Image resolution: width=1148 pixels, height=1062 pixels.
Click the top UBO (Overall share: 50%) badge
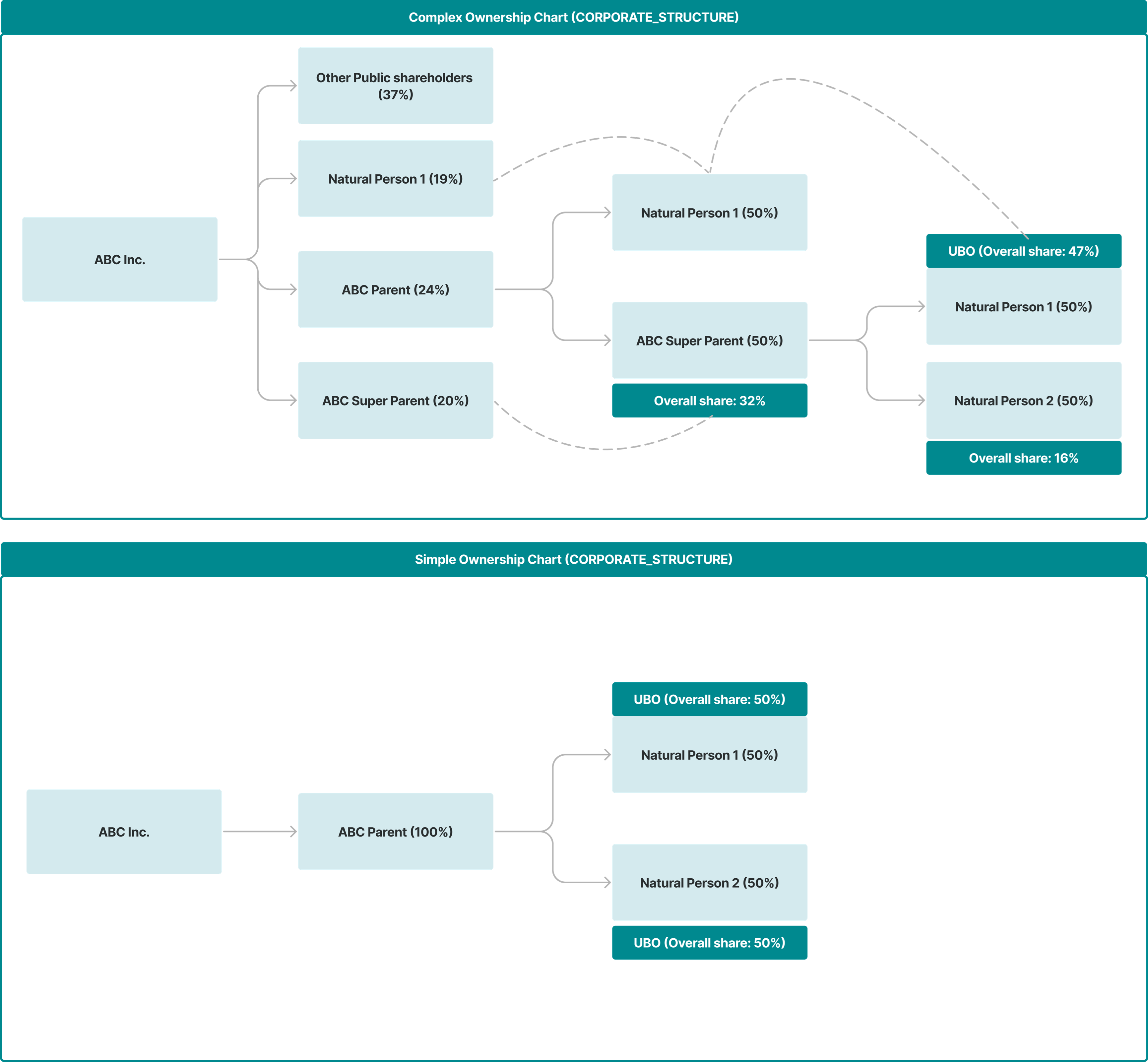pyautogui.click(x=709, y=699)
